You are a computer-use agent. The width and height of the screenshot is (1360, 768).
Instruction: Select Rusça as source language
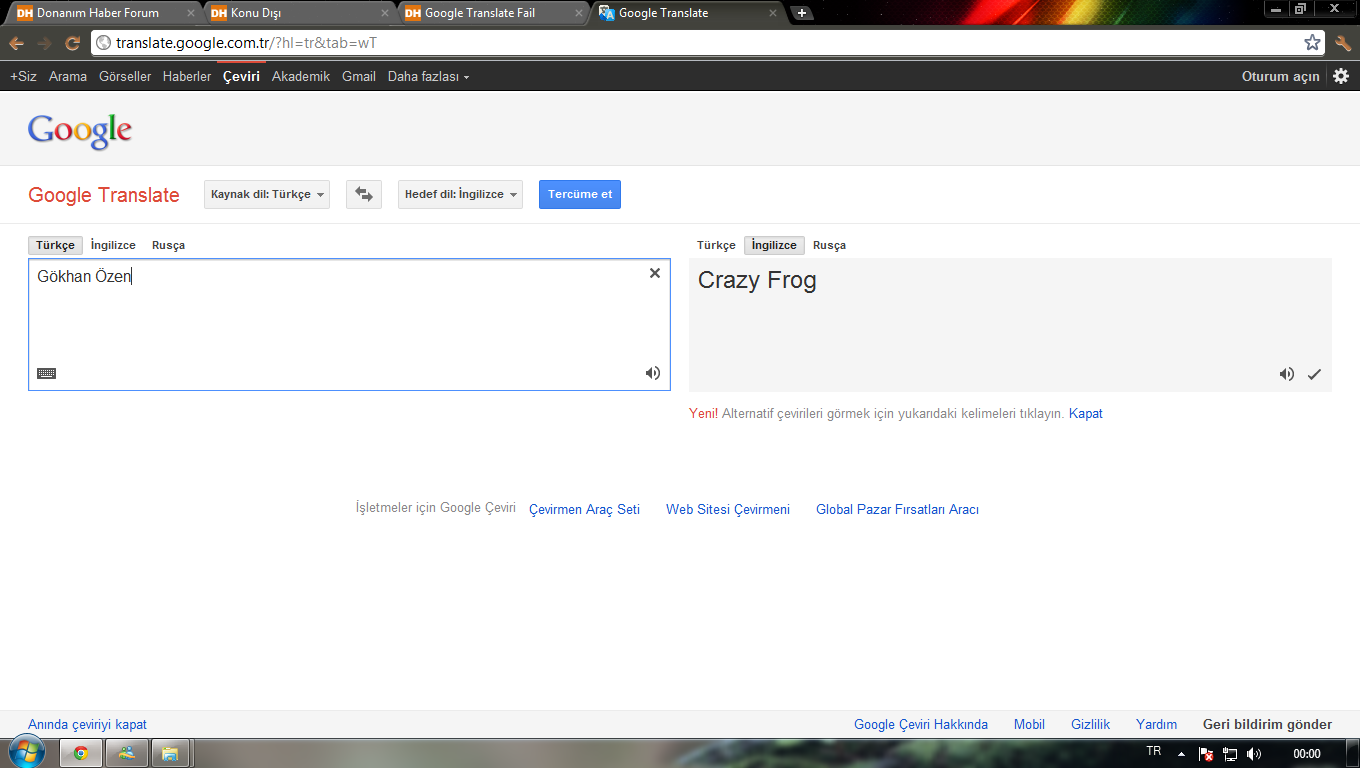click(168, 245)
